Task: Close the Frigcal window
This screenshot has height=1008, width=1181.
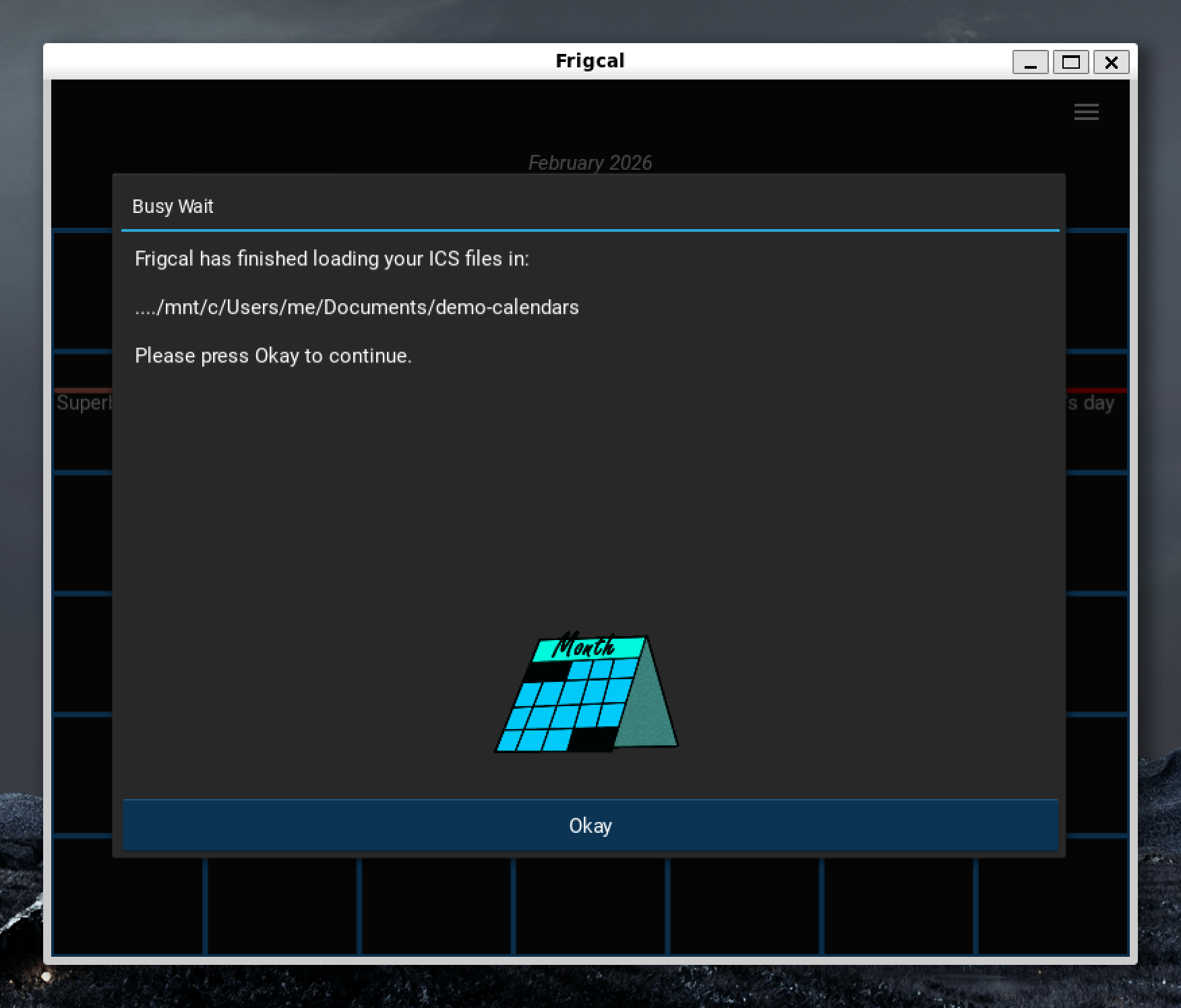Action: coord(1111,63)
